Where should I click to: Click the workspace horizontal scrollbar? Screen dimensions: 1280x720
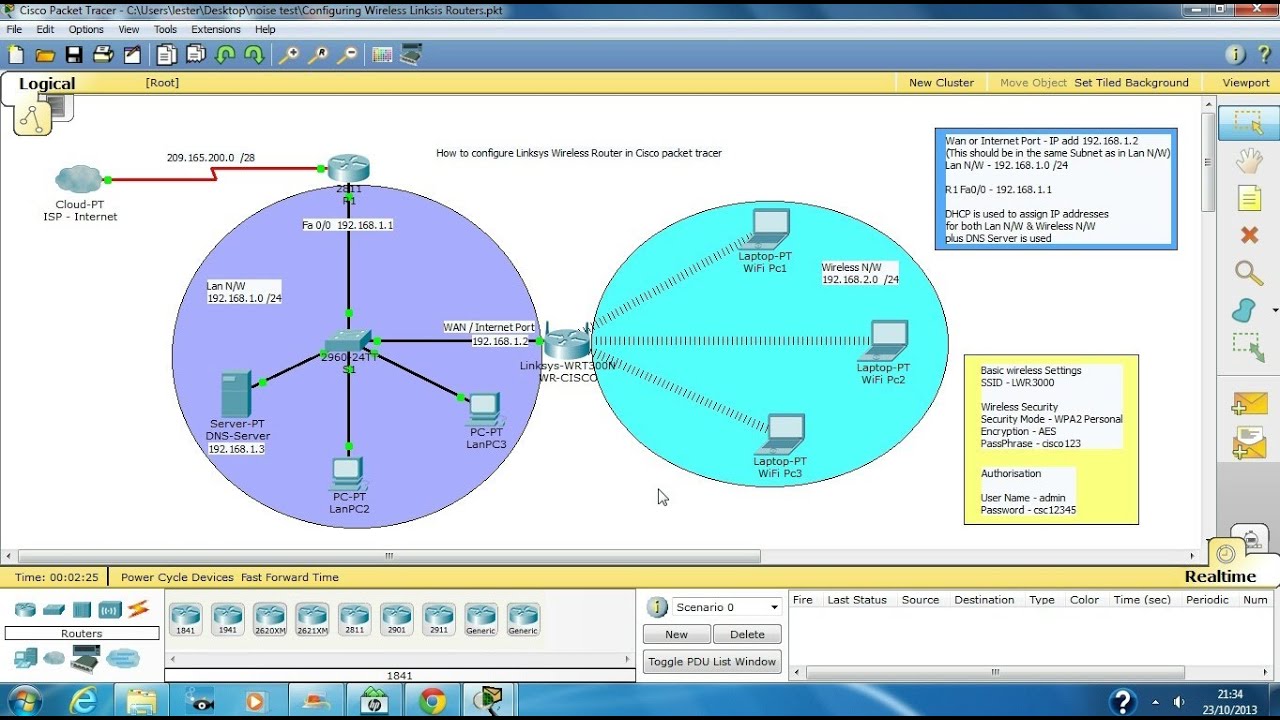(x=390, y=556)
